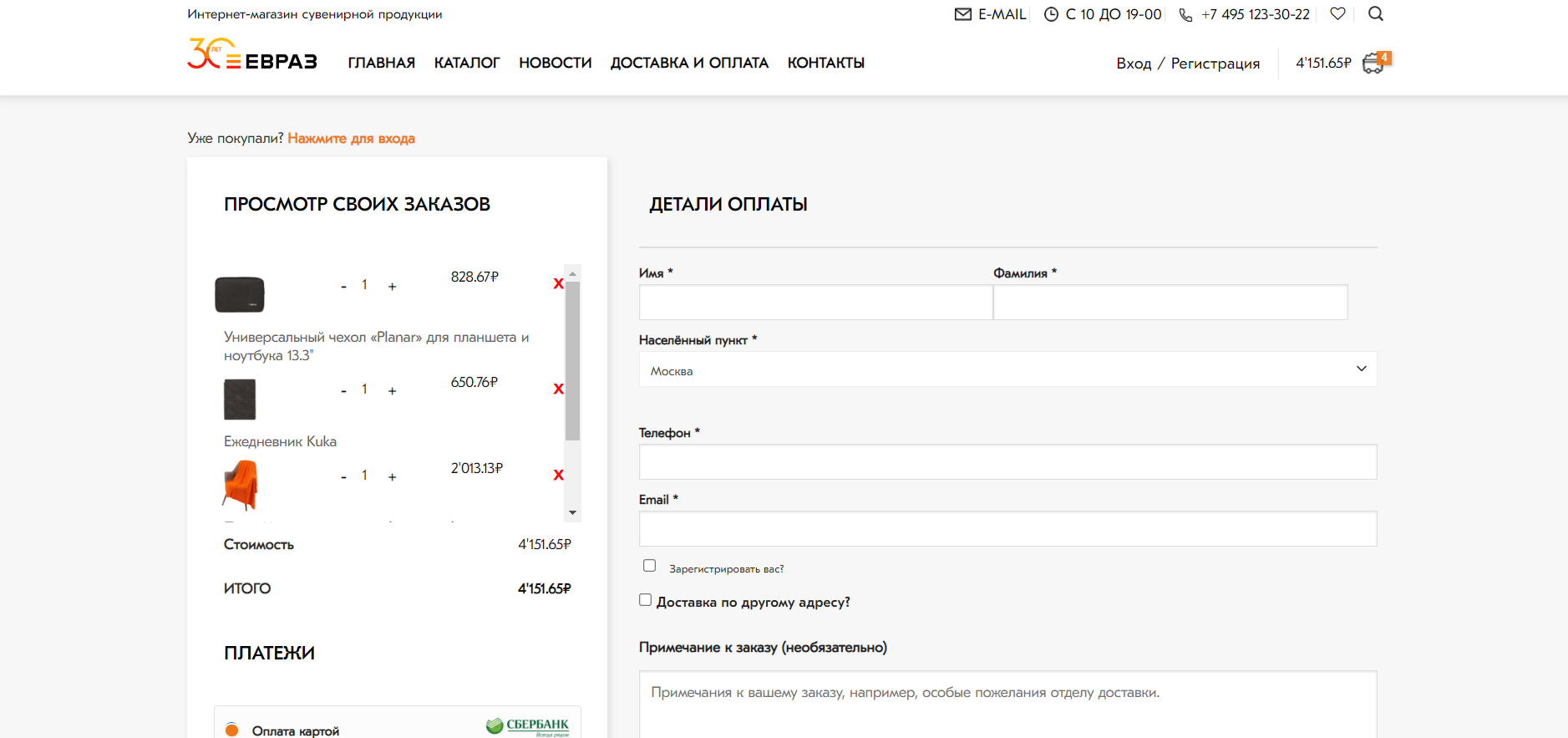Open the КОНТАКТЫ menu item

pos(825,64)
